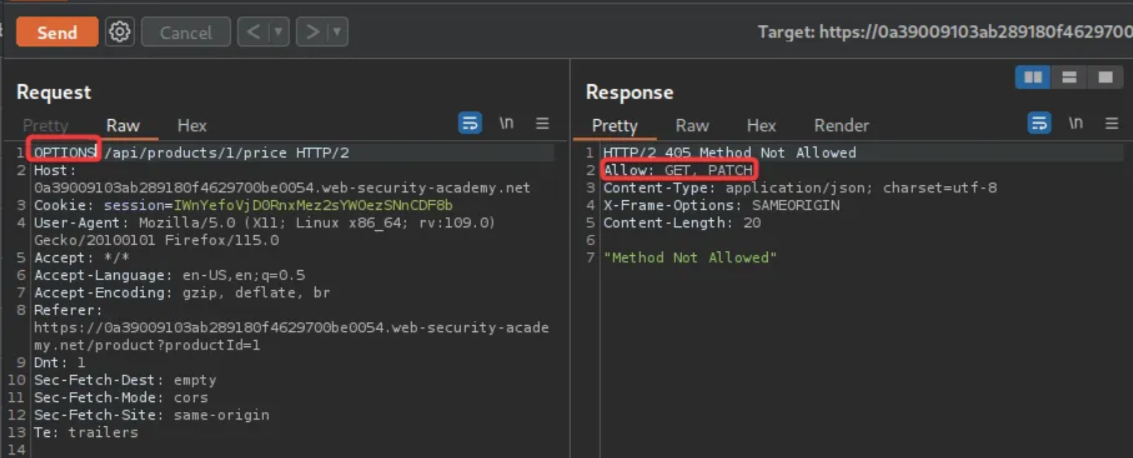Click the User-Agent header line
This screenshot has height=458, width=1133.
click(264, 231)
